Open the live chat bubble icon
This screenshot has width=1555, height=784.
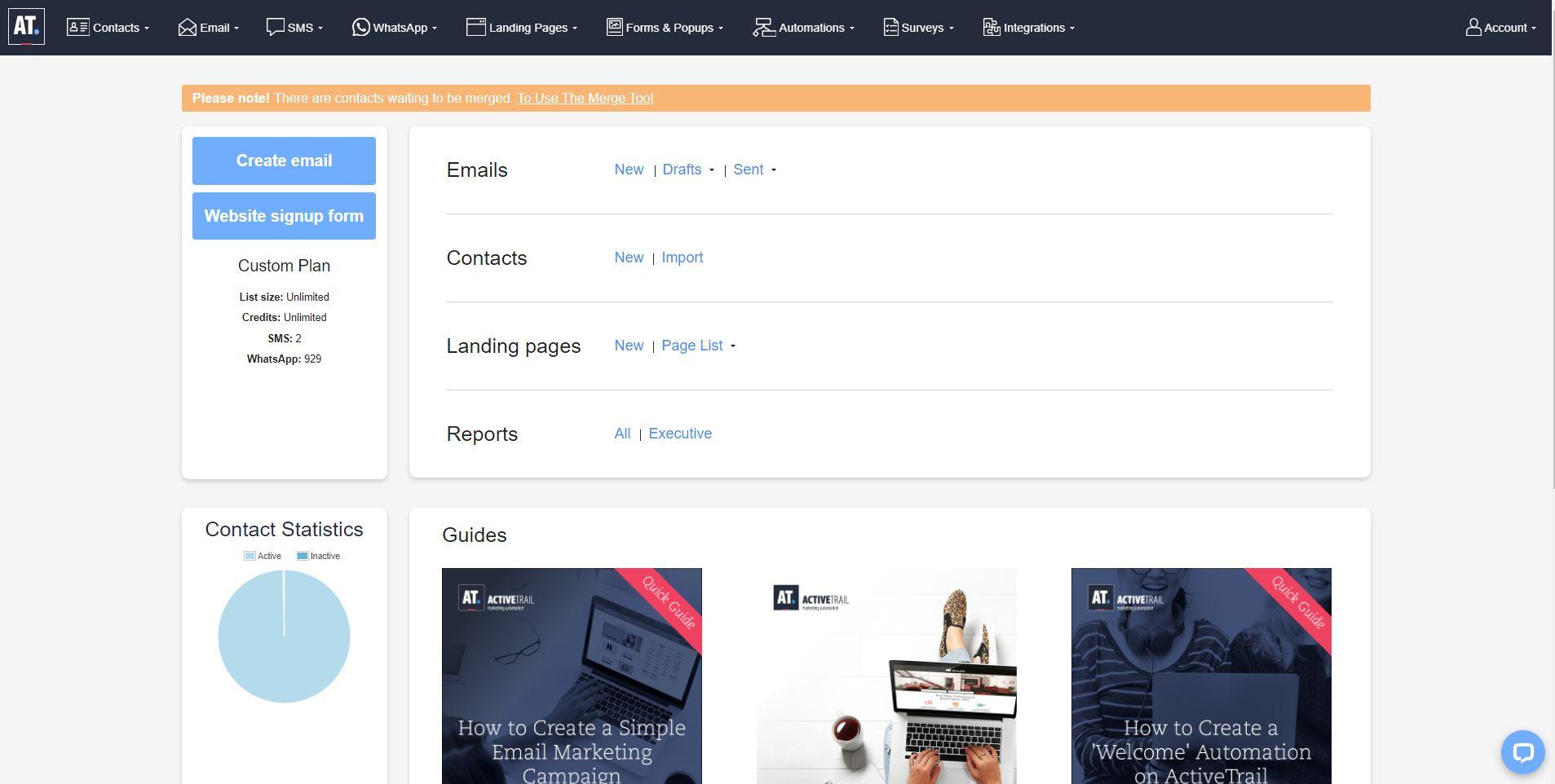[x=1522, y=751]
